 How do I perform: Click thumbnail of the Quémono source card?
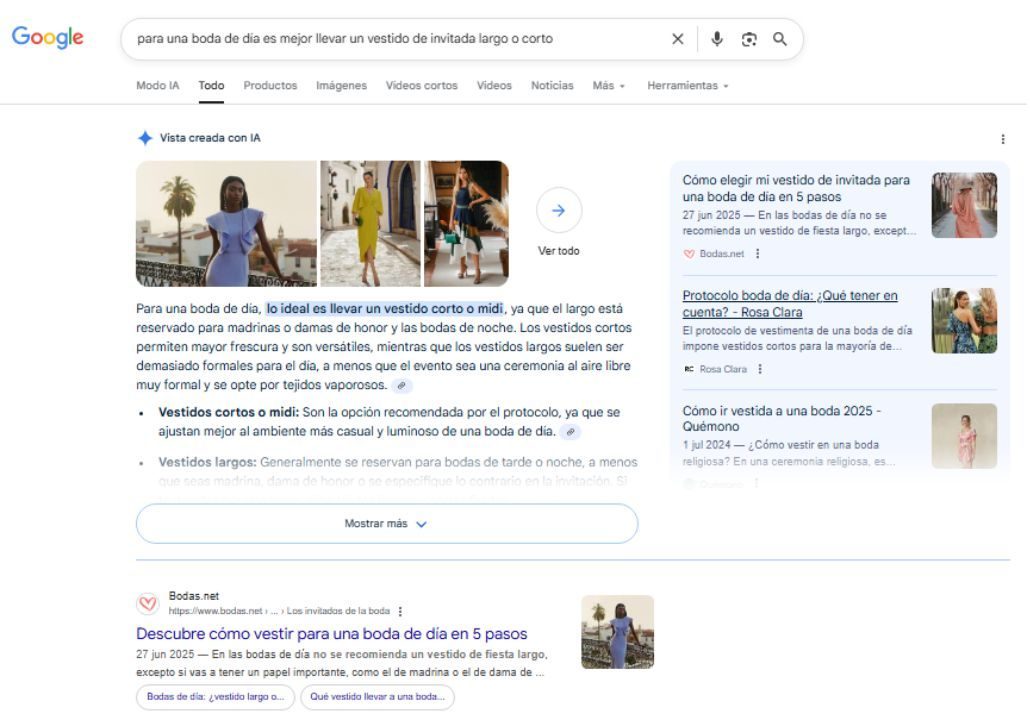[964, 436]
